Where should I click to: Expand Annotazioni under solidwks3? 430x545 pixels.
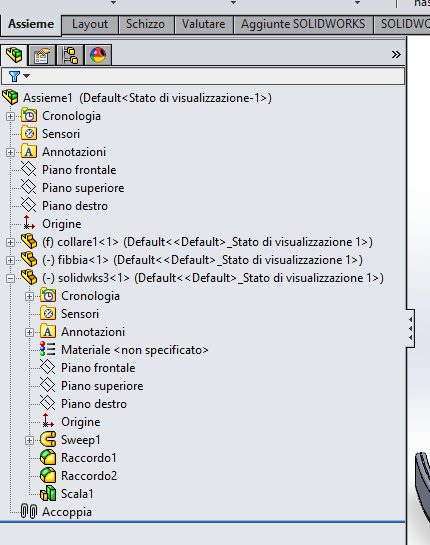click(30, 332)
